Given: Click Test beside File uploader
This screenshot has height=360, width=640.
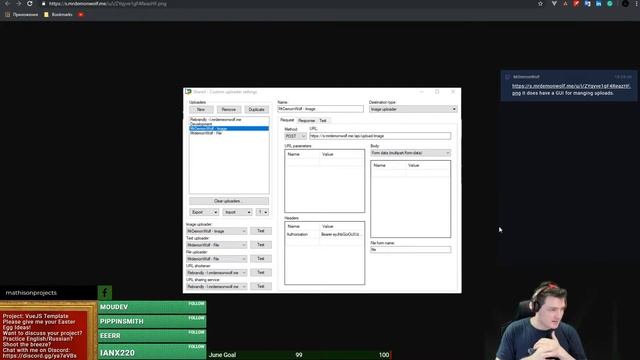Looking at the screenshot, I should [x=261, y=259].
